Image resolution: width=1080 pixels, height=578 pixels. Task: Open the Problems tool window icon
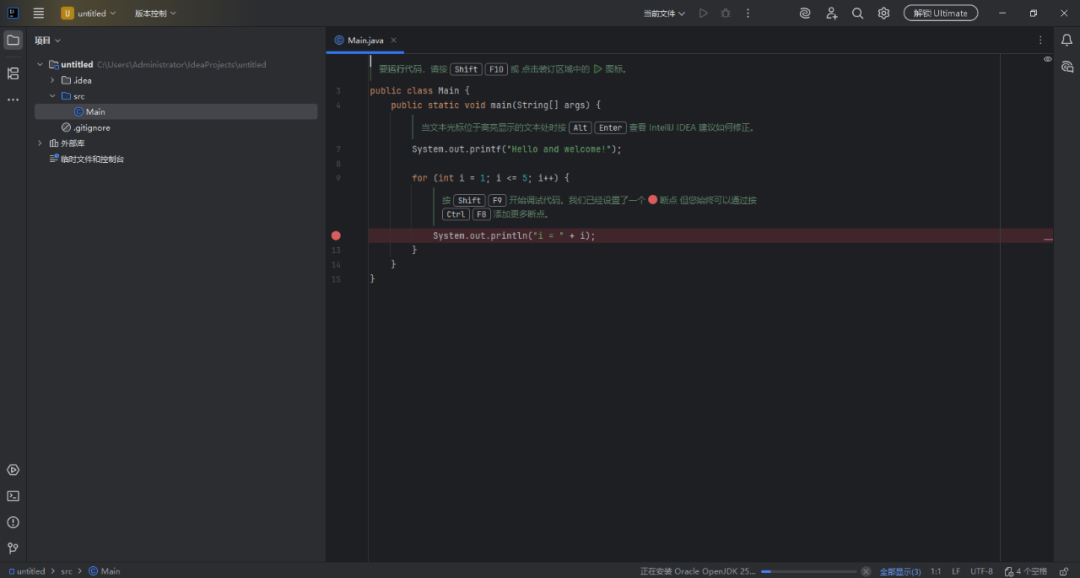[13, 522]
